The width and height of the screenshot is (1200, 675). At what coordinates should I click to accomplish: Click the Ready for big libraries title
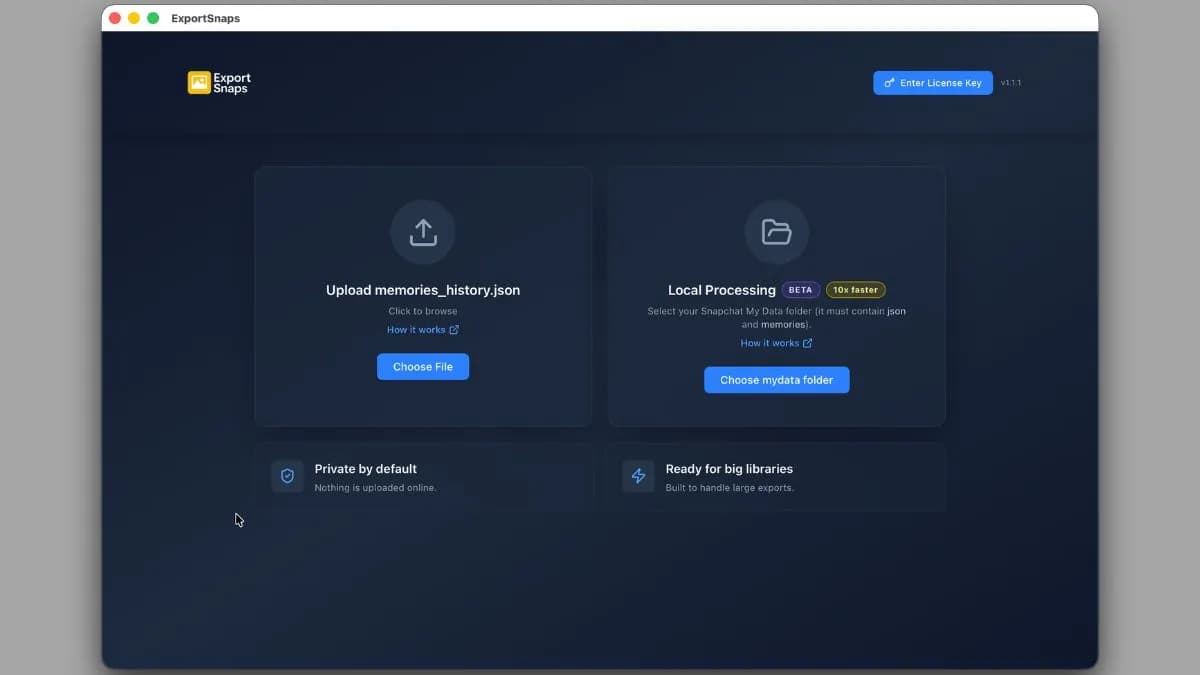(729, 468)
